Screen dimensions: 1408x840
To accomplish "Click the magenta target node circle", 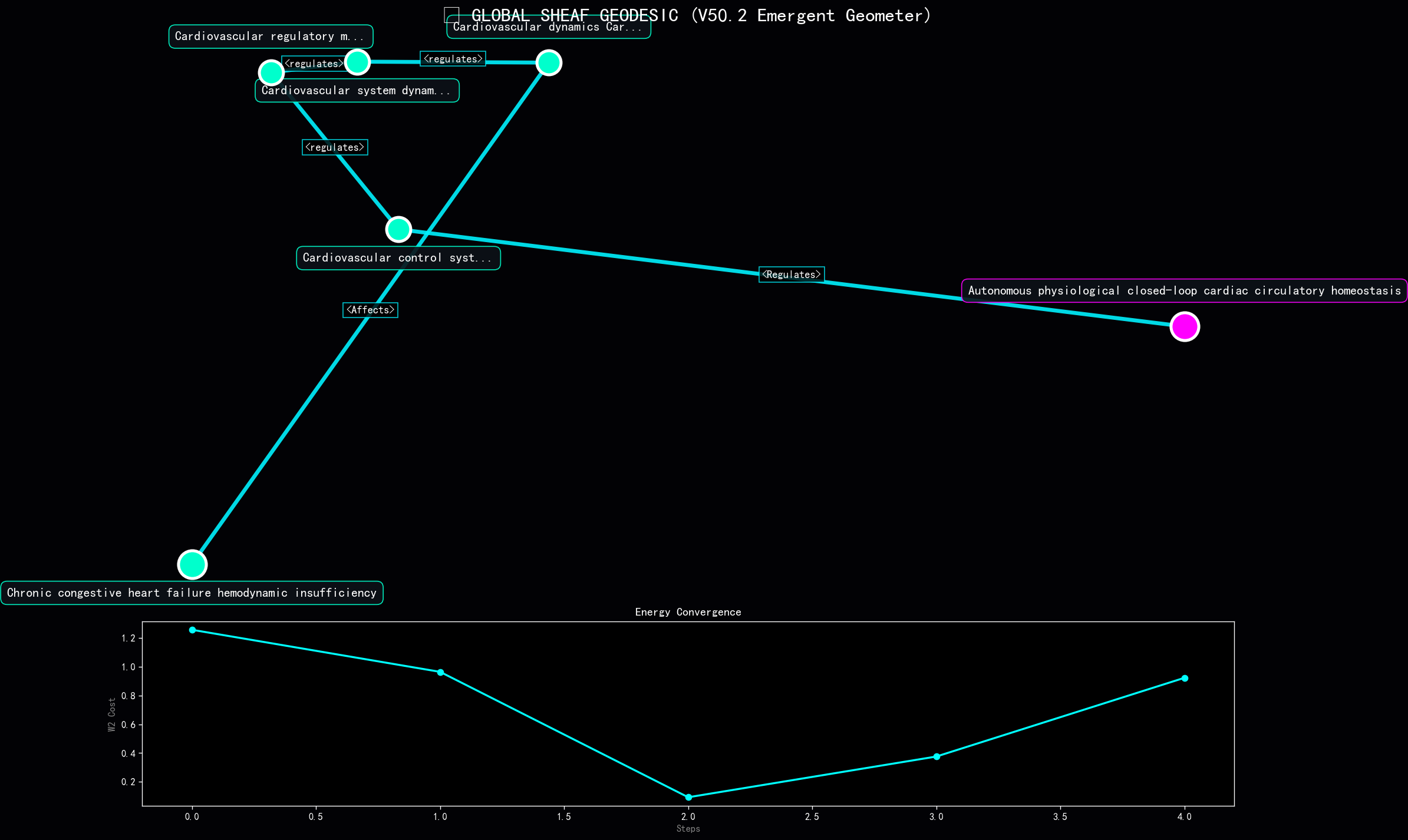I will coord(1184,326).
